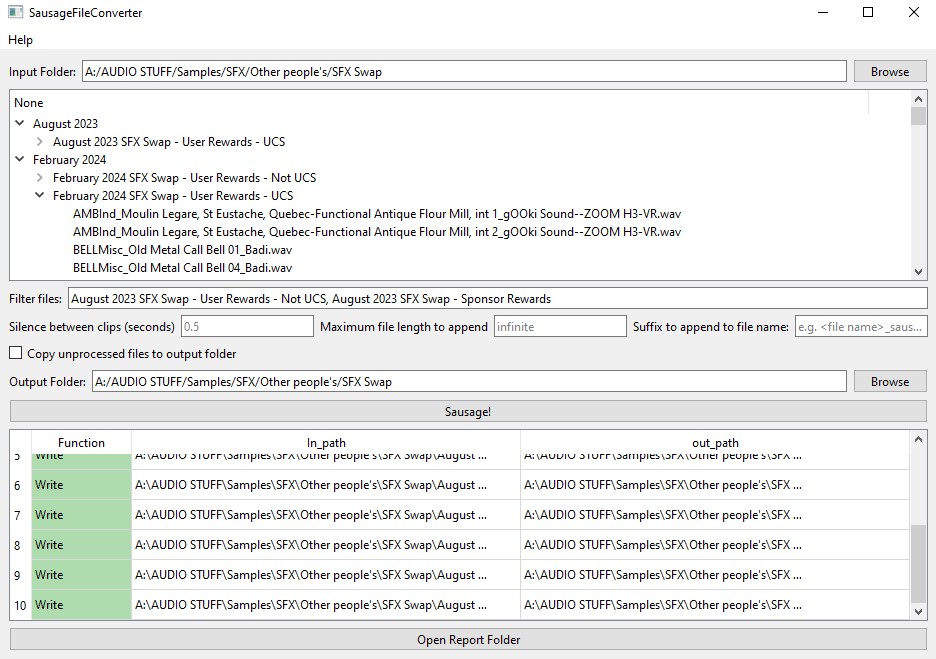Select the None tree item
Image resolution: width=936 pixels, height=659 pixels.
pos(29,103)
